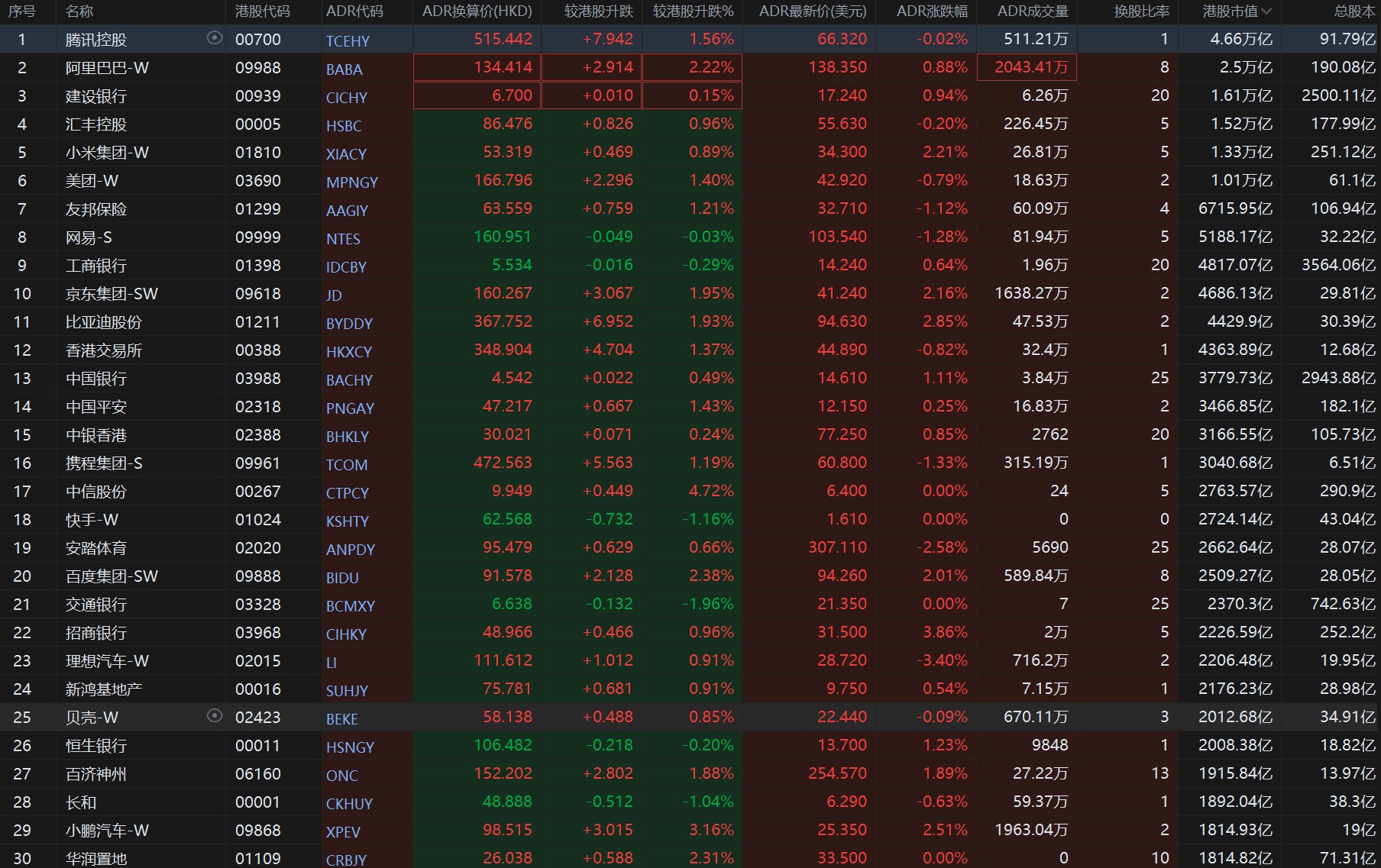The width and height of the screenshot is (1381, 868).
Task: Click the total shares value 3564.06亿
Action: click(1338, 265)
